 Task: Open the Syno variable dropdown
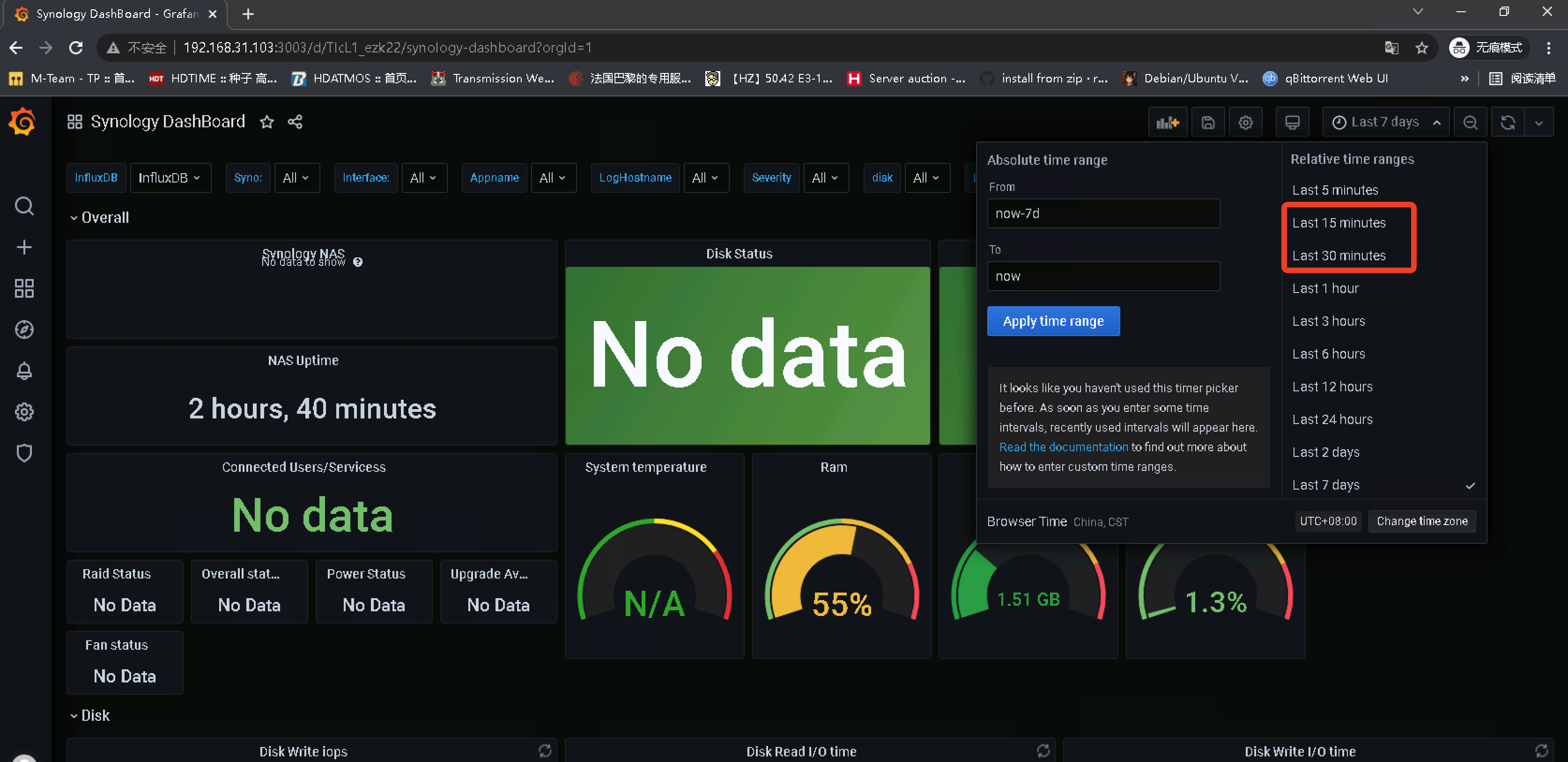tap(296, 177)
